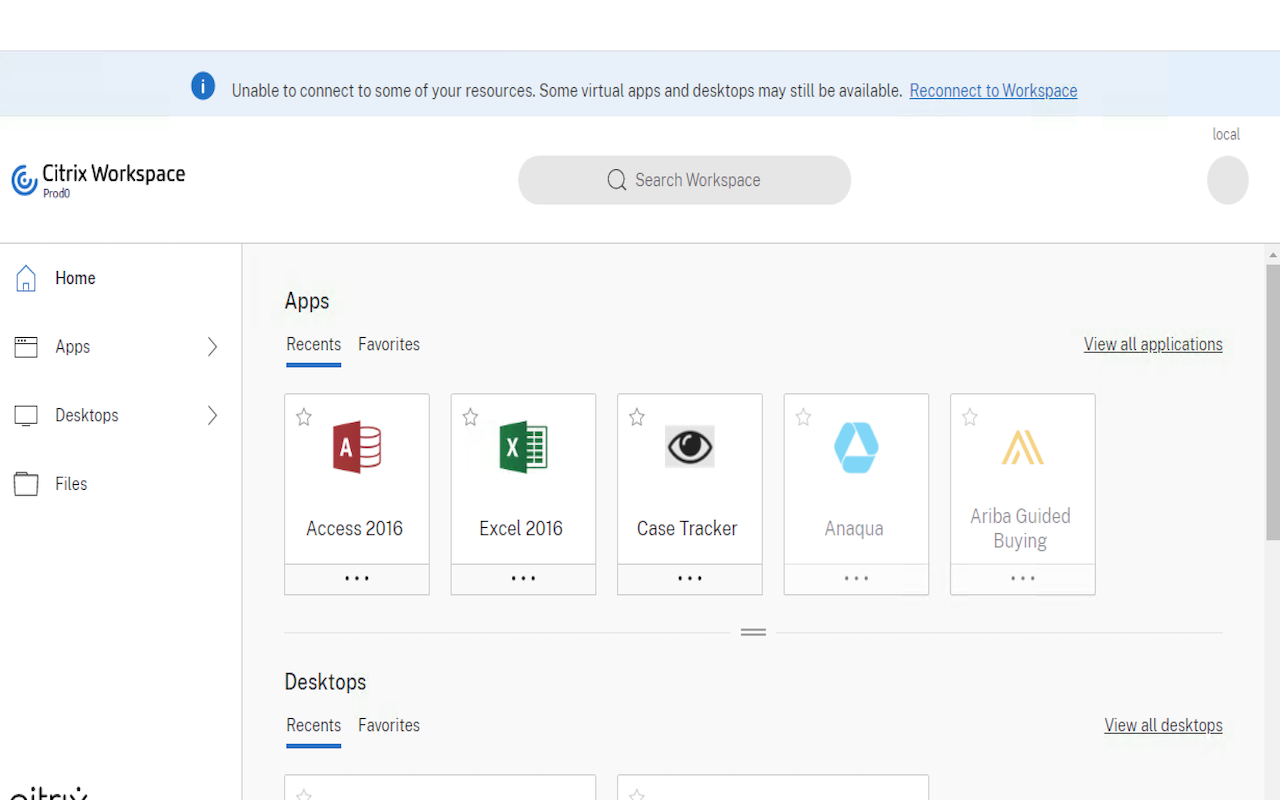The image size is (1280, 800).
Task: Open the user profile avatar
Action: [x=1227, y=180]
